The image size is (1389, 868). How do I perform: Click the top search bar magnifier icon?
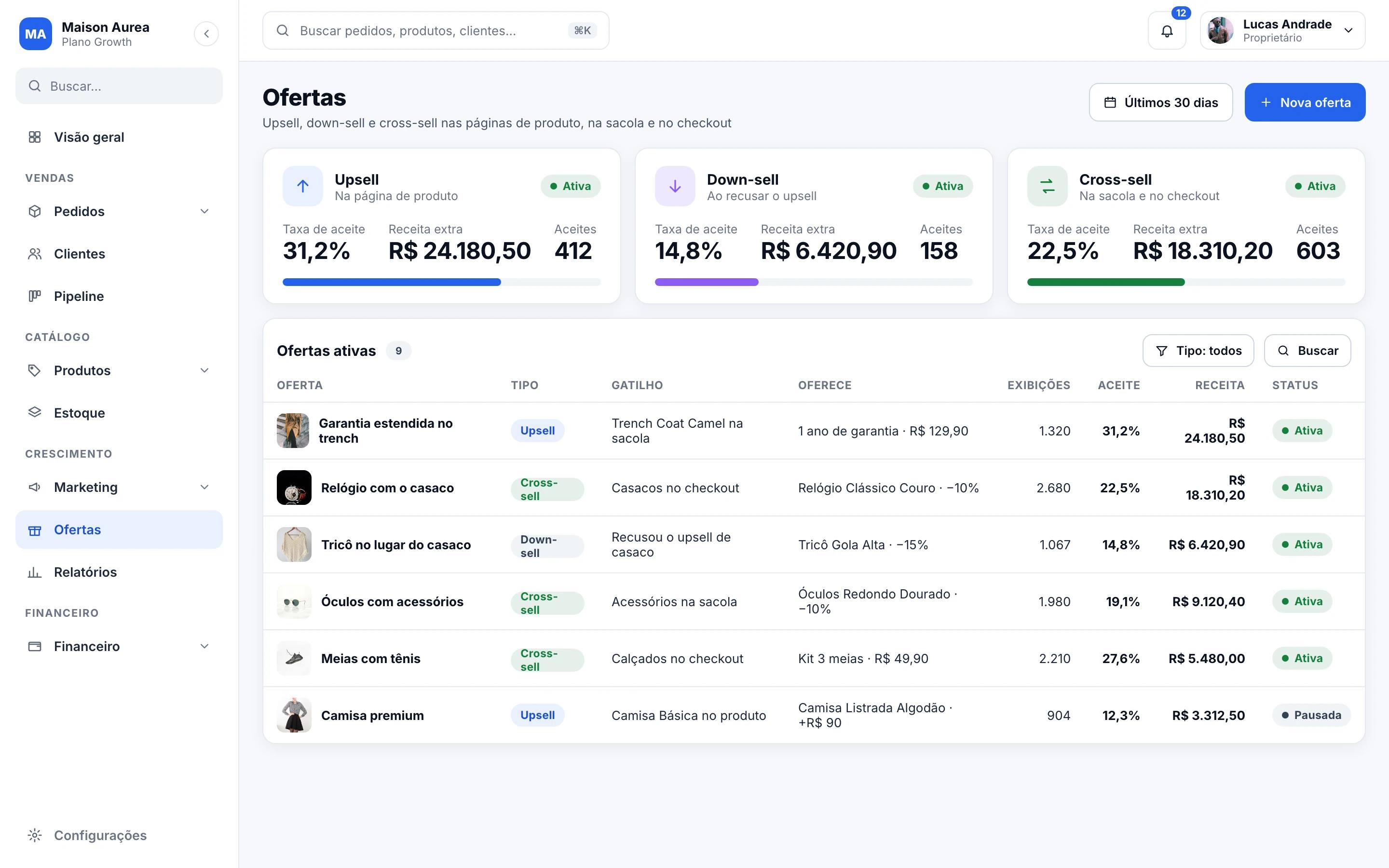point(283,30)
